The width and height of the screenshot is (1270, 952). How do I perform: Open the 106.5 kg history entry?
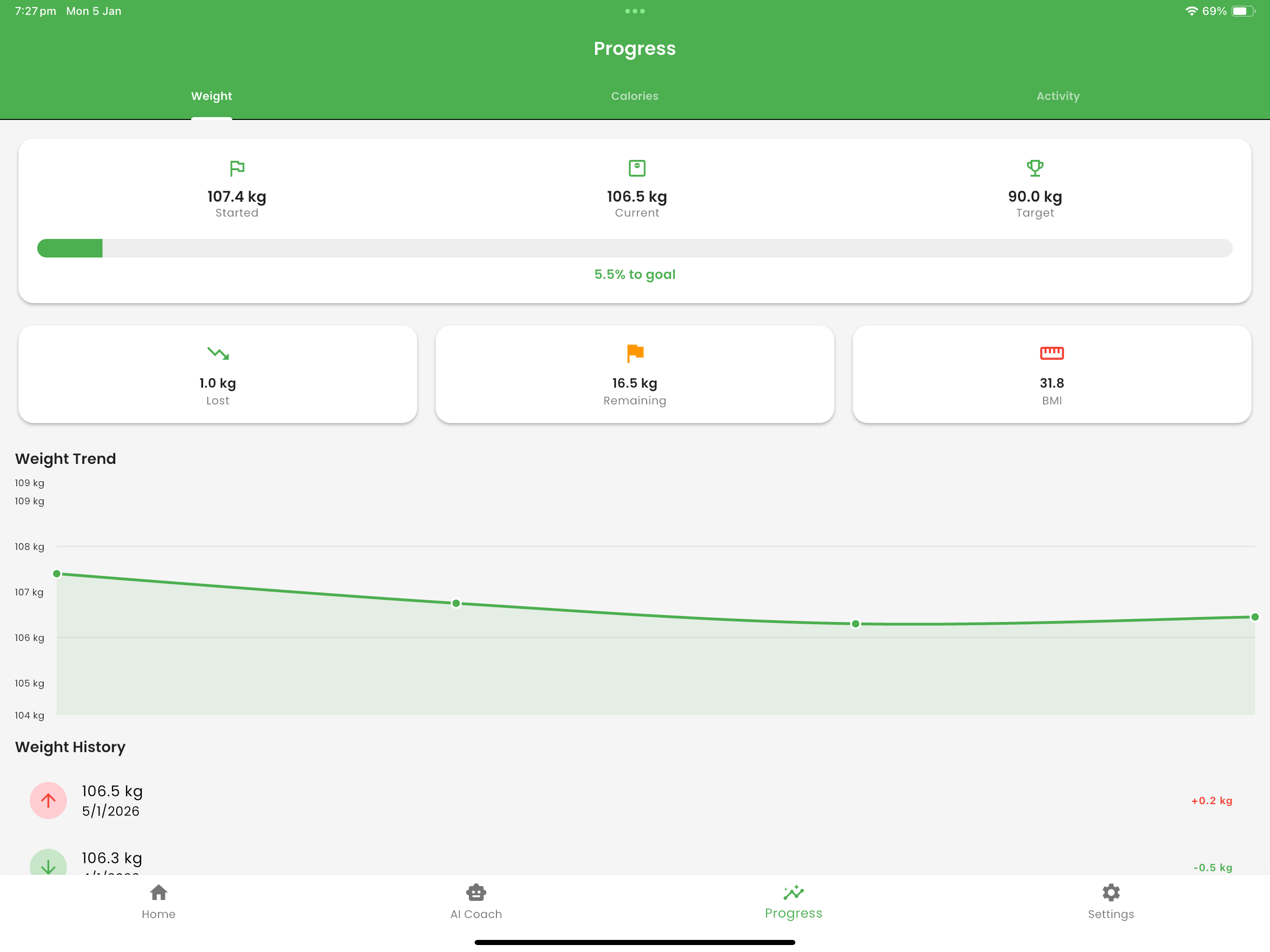[x=635, y=800]
